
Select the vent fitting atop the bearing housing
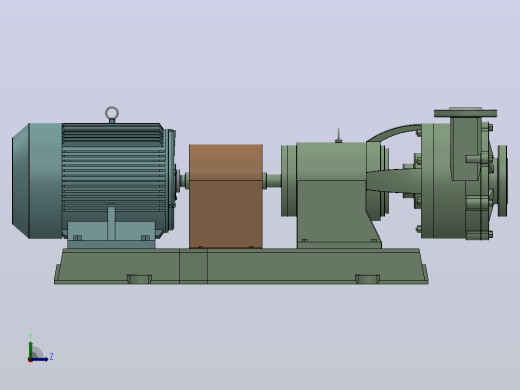click(x=338, y=136)
